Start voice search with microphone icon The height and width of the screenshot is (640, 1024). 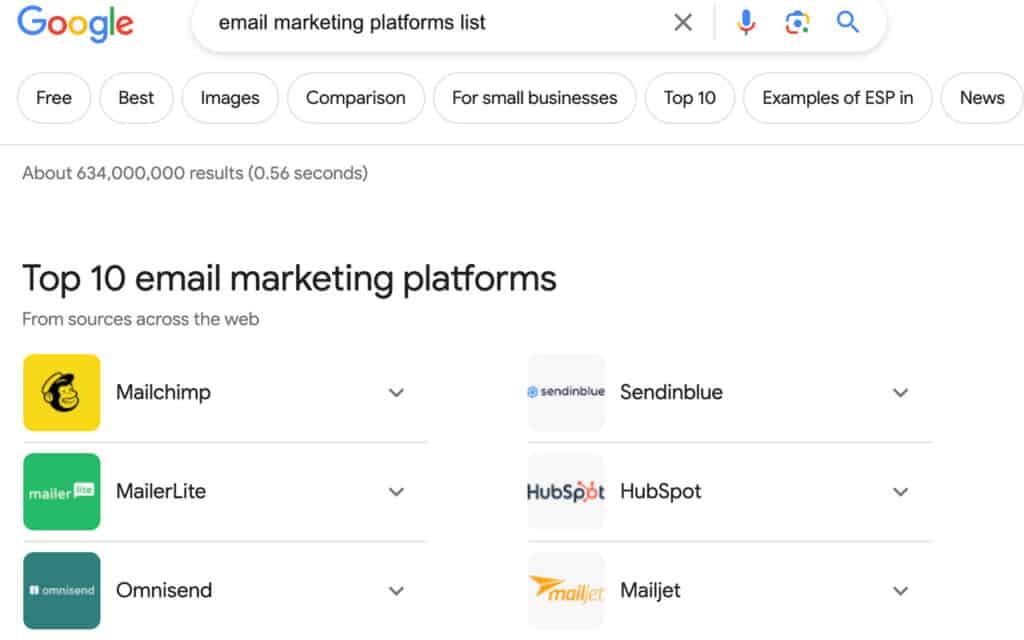pos(746,22)
